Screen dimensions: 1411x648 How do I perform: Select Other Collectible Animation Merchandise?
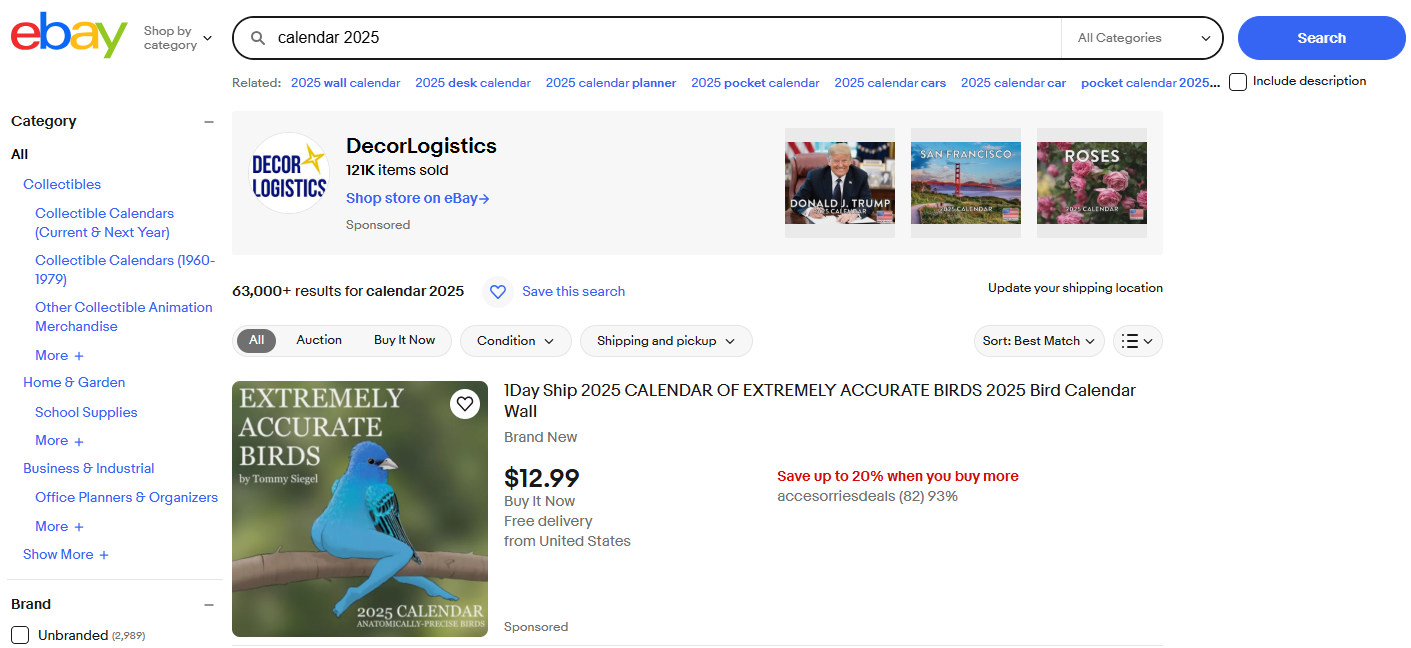pos(124,317)
